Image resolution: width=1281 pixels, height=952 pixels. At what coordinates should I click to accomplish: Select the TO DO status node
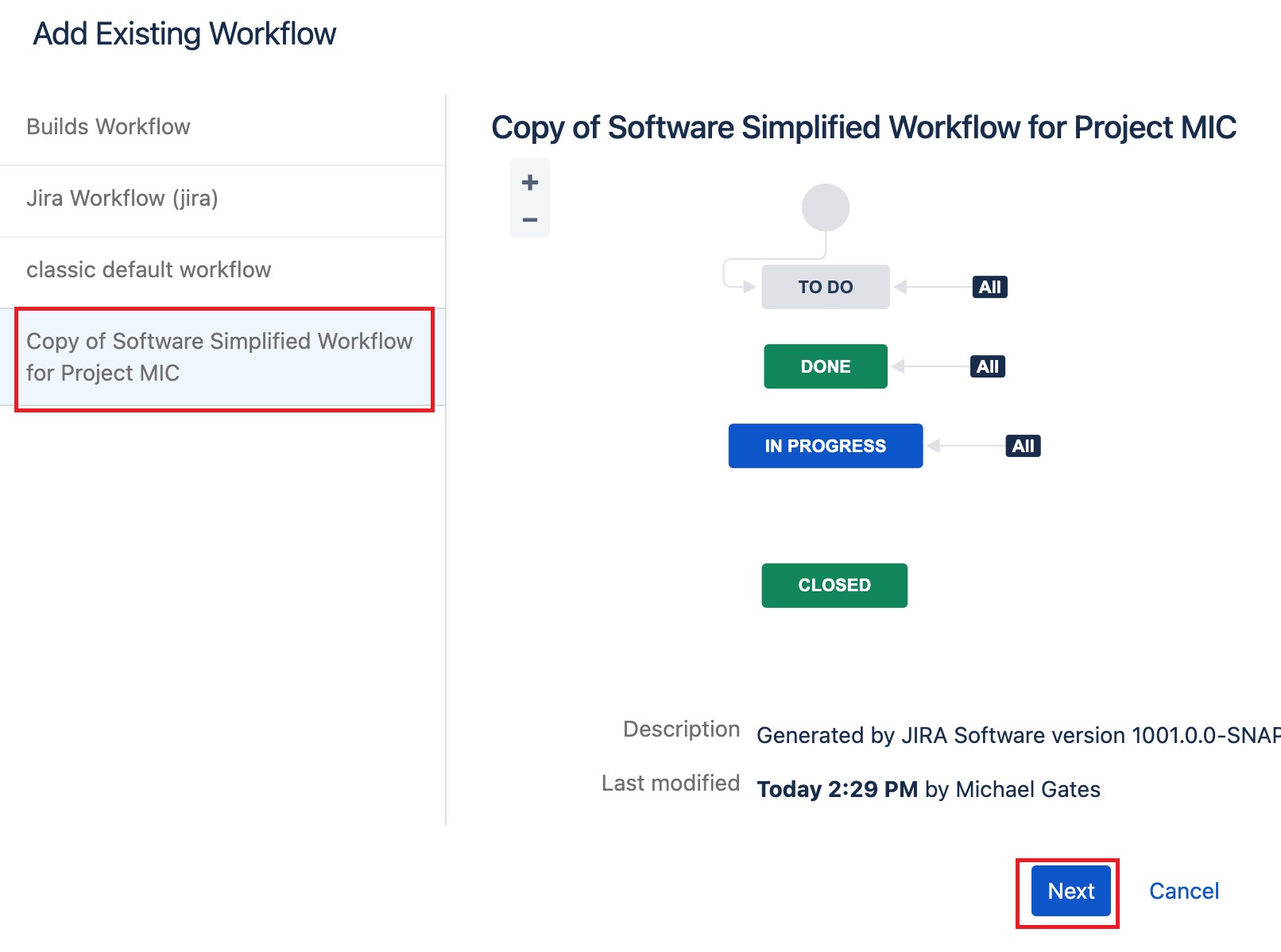(x=825, y=287)
